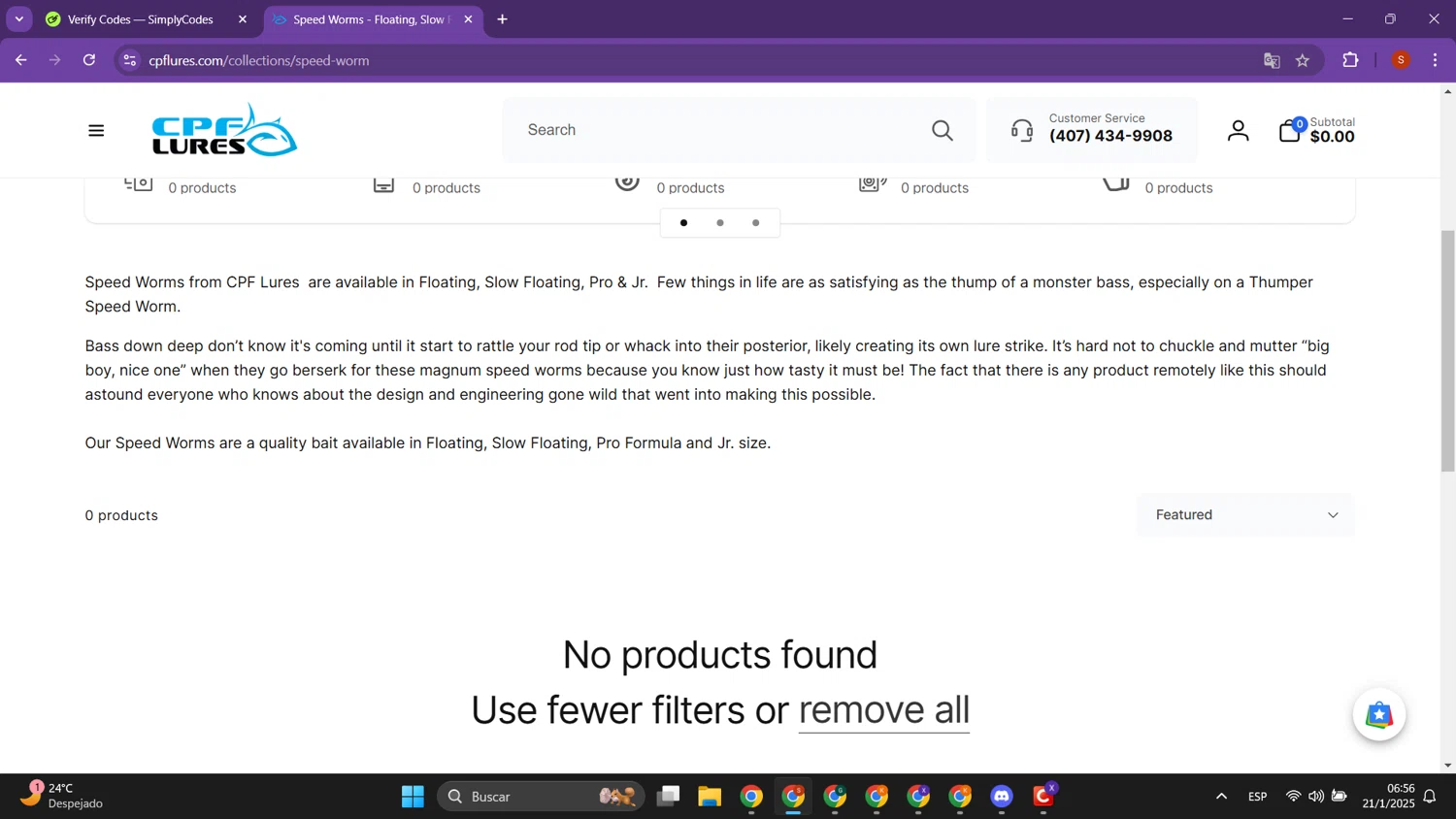
Task: Click the ESP language indicator
Action: pyautogui.click(x=1257, y=797)
